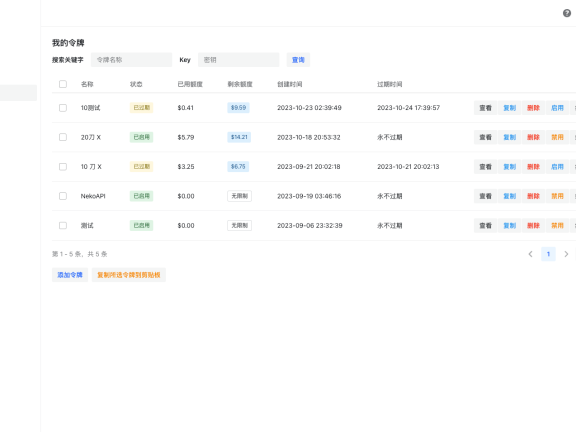The image size is (576, 432).
Task: Click 查看 for the 10 刀 X token
Action: [x=485, y=166]
